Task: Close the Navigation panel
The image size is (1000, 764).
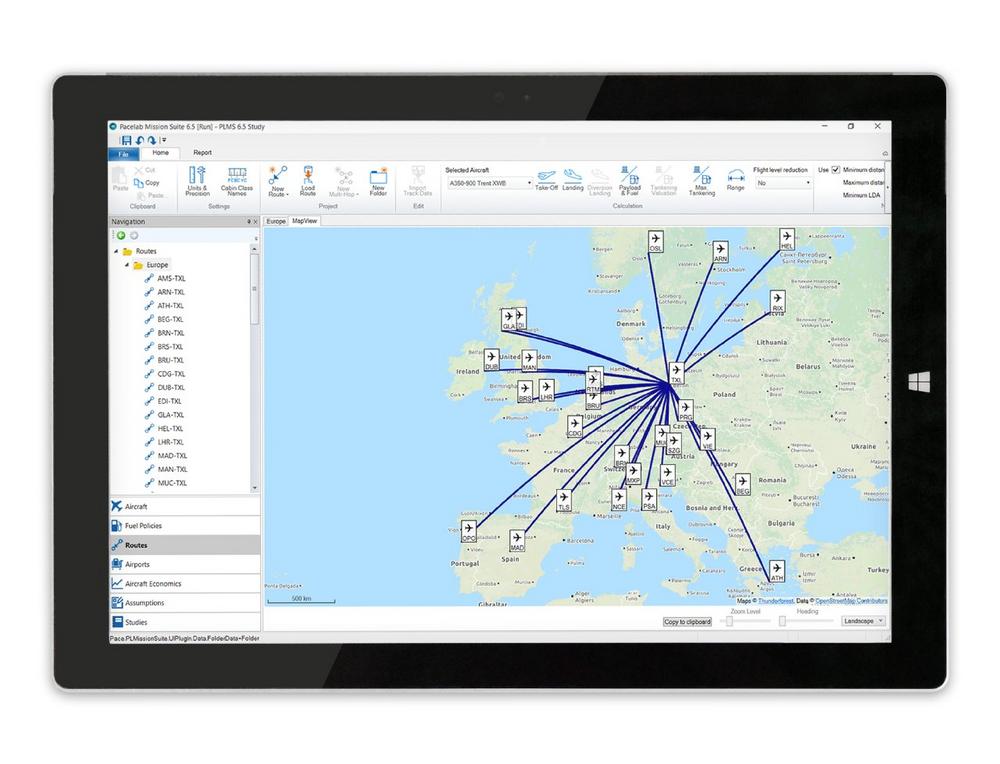Action: pos(256,222)
